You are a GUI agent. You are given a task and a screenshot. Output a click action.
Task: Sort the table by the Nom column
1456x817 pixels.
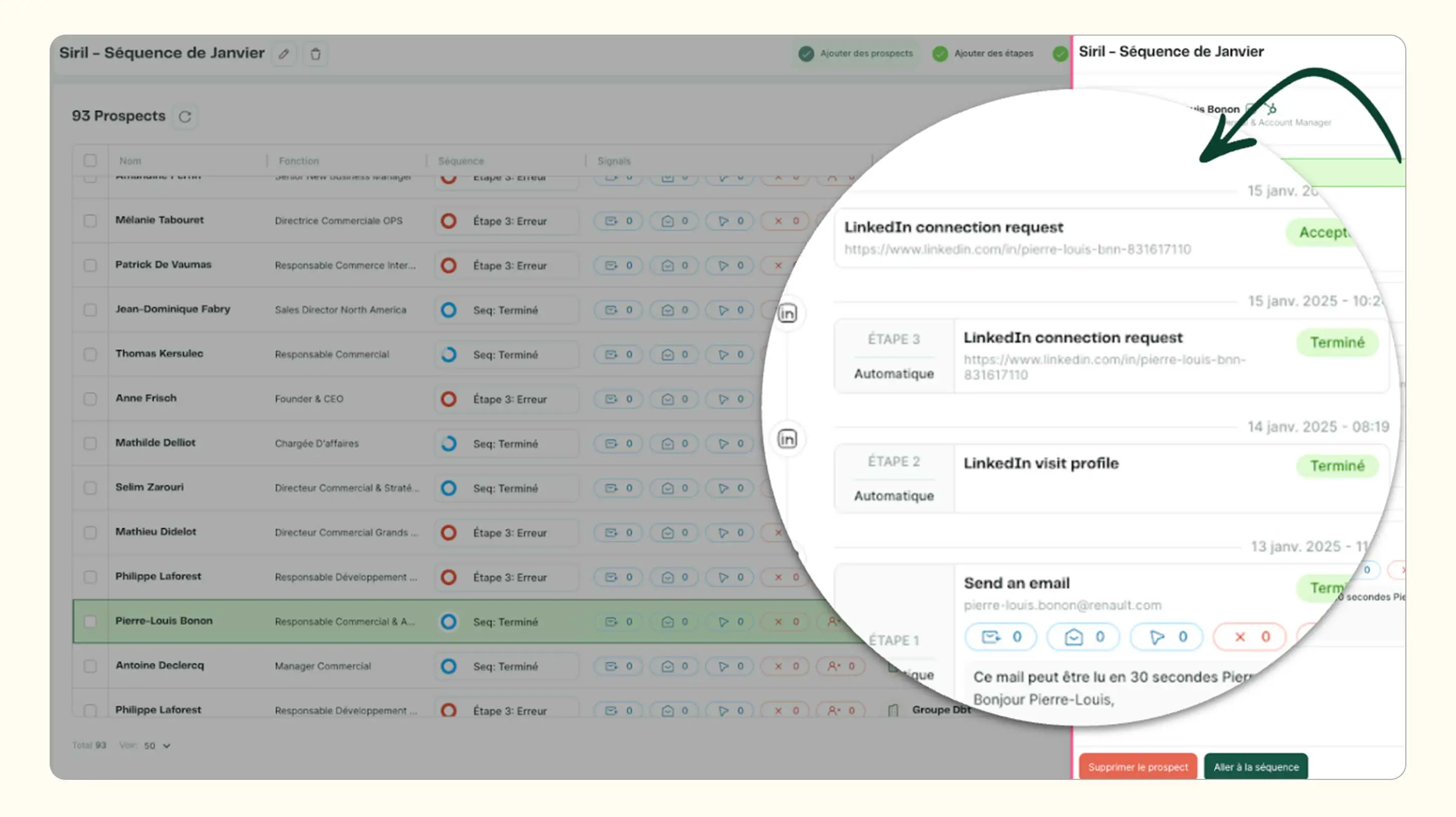(130, 160)
